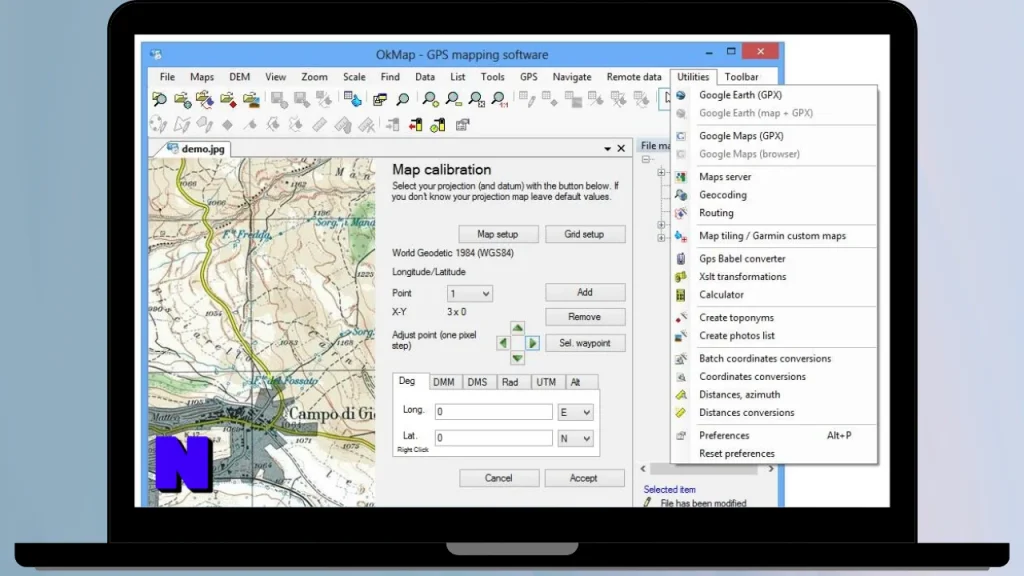
Task: Open the Point number dropdown
Action: (470, 294)
